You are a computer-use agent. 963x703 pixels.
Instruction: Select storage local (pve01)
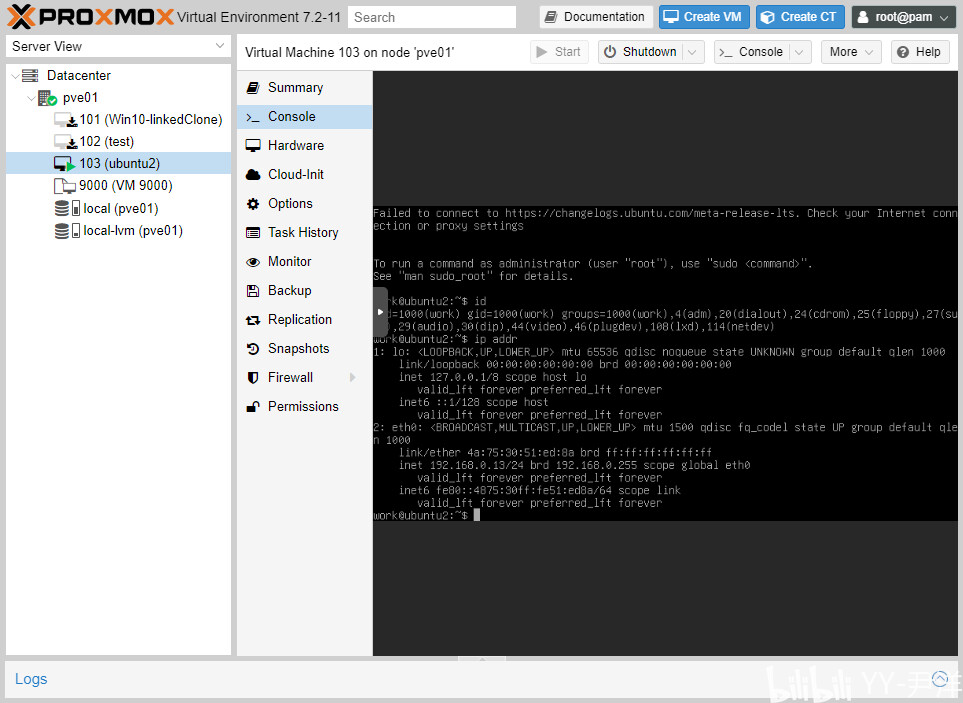(120, 208)
